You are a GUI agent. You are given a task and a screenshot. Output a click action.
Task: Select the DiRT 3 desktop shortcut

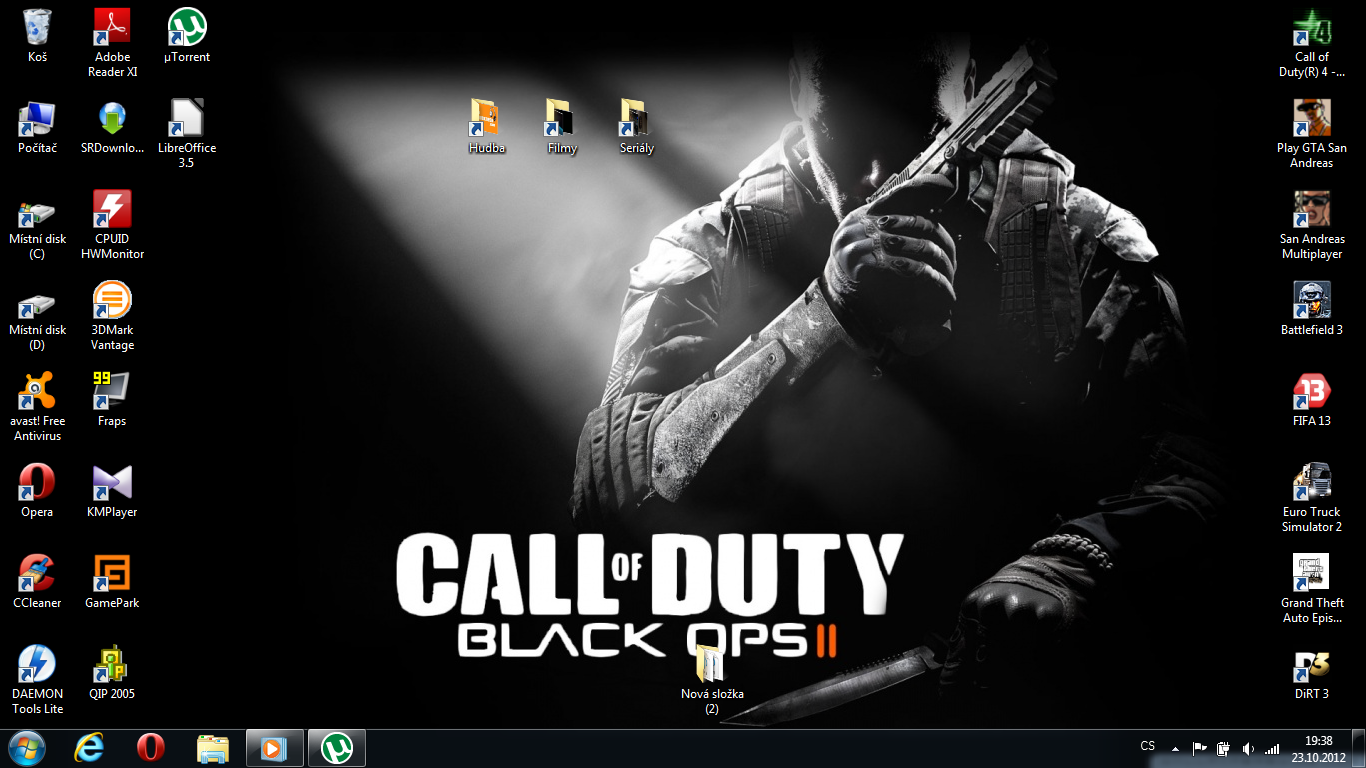click(x=1312, y=673)
